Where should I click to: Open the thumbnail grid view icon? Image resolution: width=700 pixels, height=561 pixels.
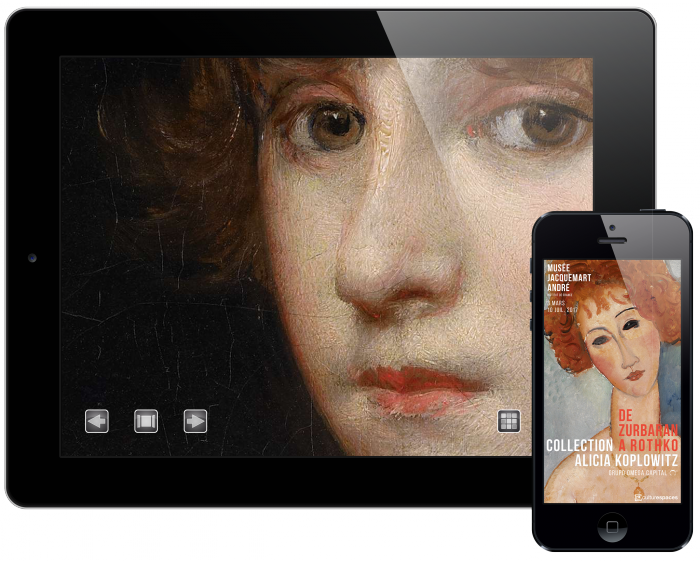(508, 421)
